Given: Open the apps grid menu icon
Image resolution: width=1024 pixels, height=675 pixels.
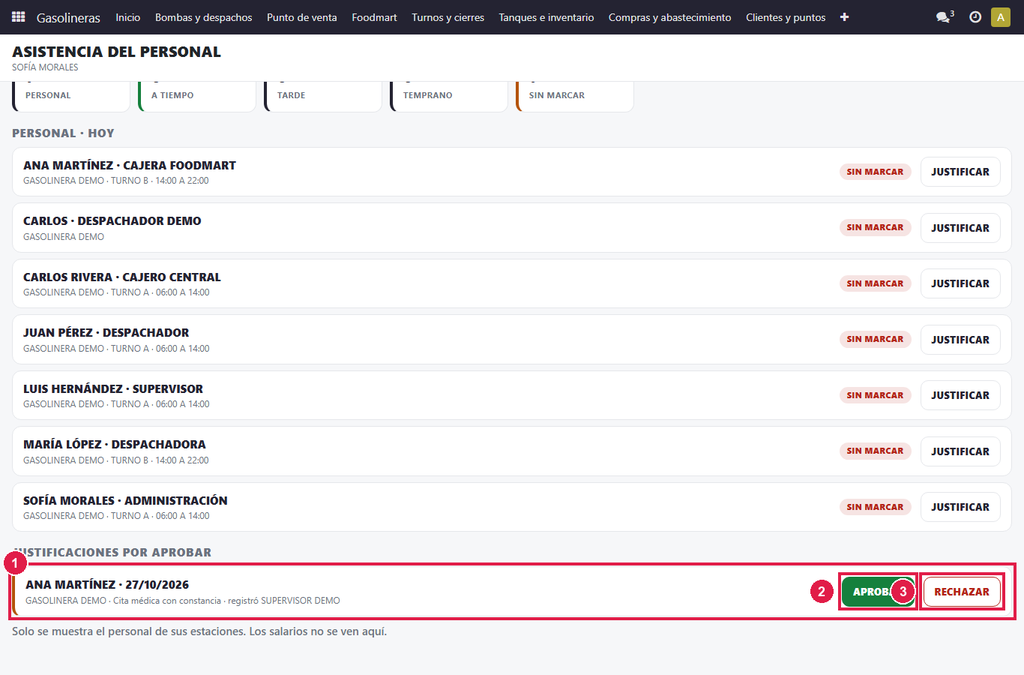Looking at the screenshot, I should coord(18,17).
